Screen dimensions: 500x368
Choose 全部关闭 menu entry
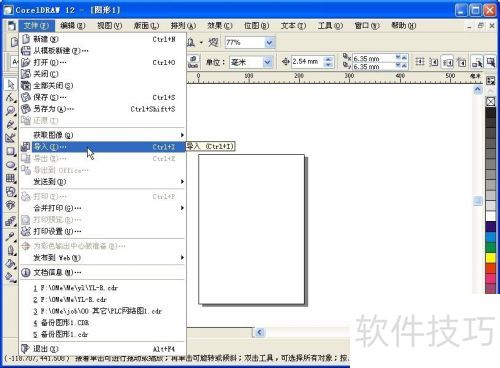click(x=103, y=86)
